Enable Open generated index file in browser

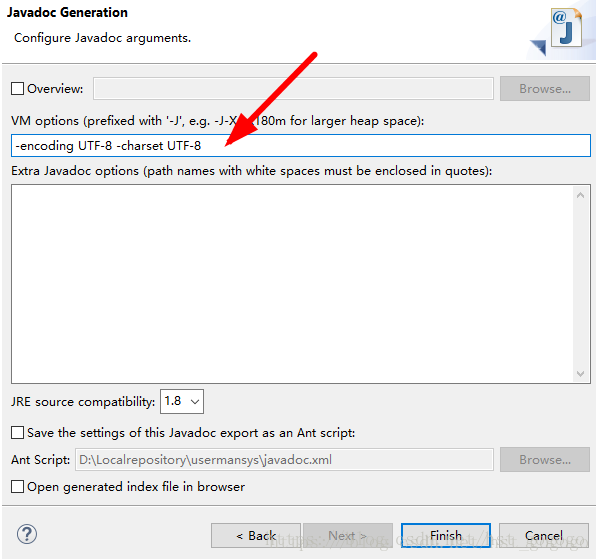tap(17, 486)
